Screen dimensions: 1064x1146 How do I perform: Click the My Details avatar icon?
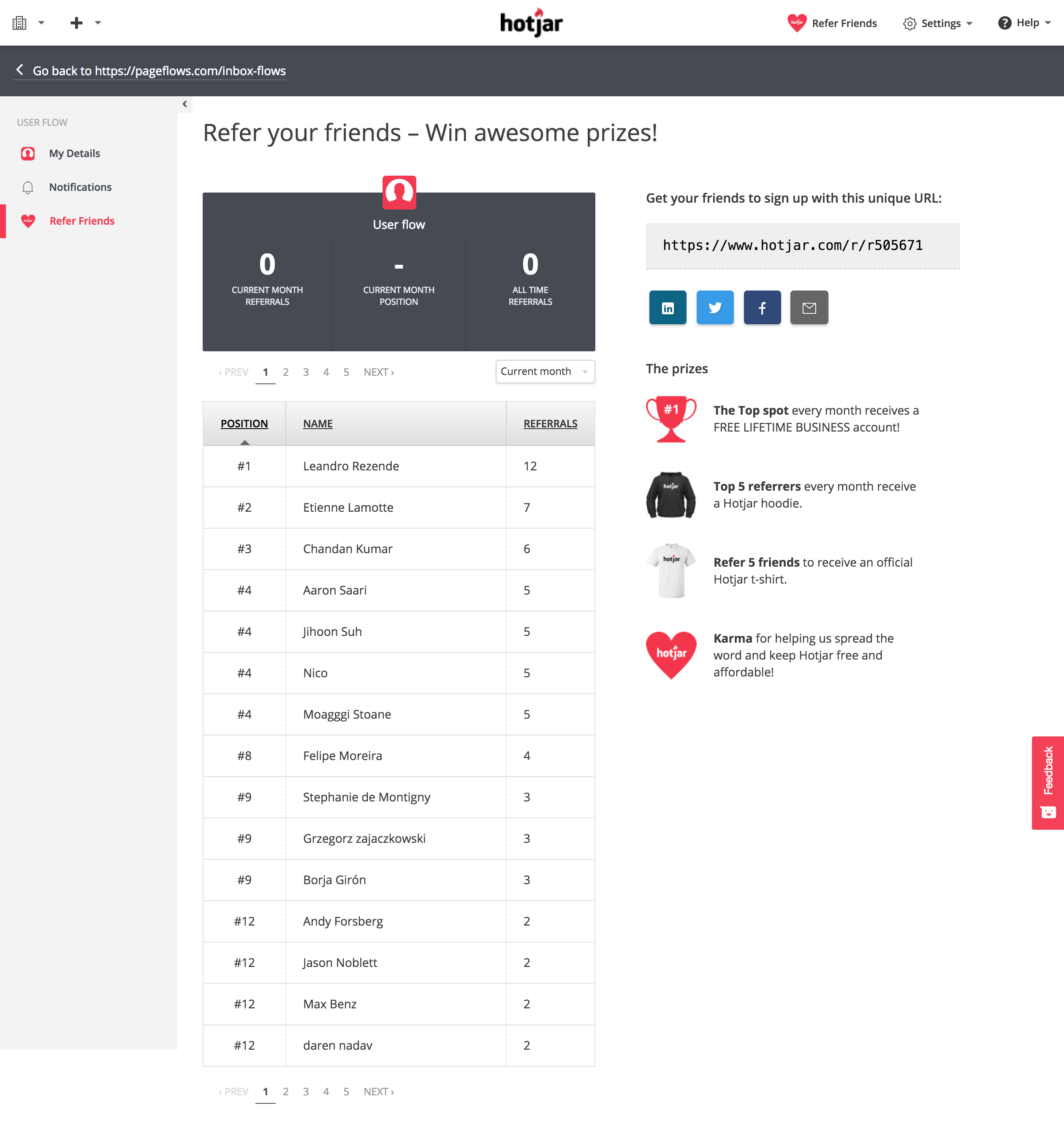pos(28,154)
